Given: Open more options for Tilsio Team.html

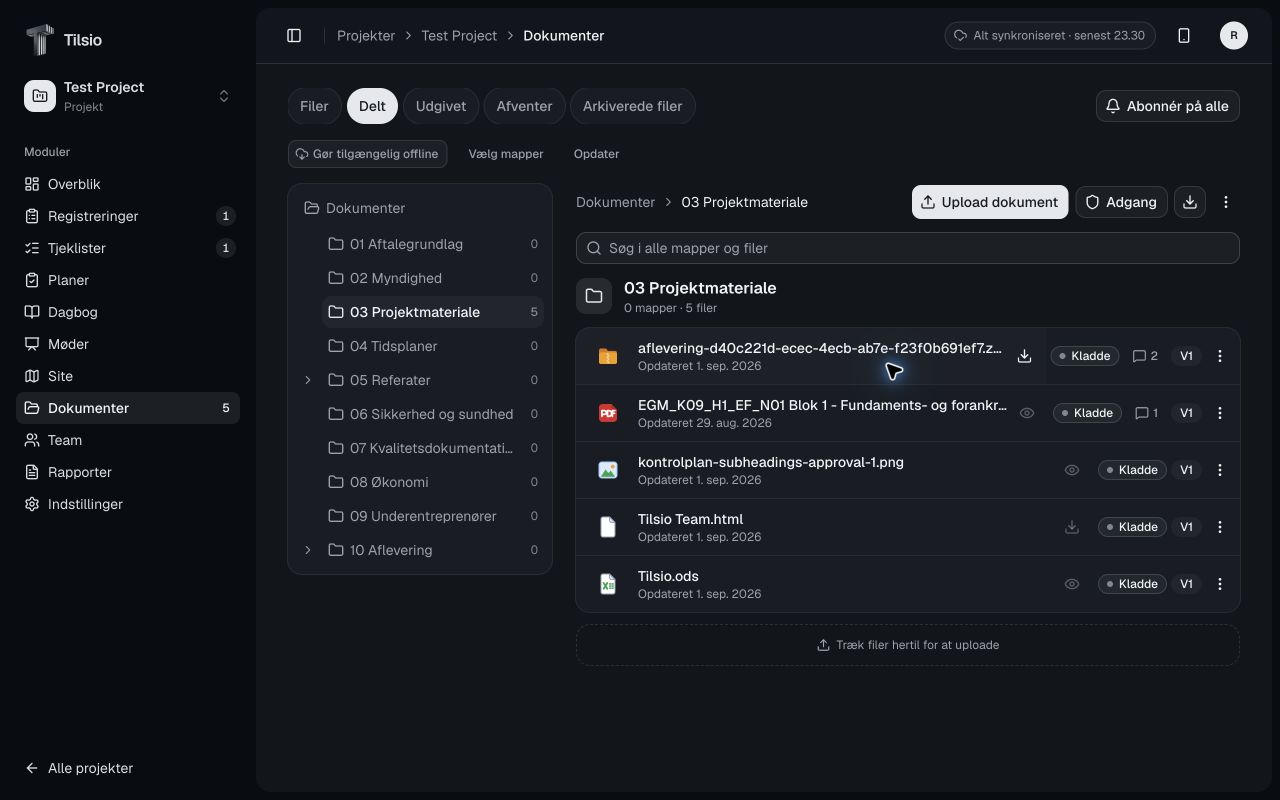Looking at the screenshot, I should coord(1220,527).
